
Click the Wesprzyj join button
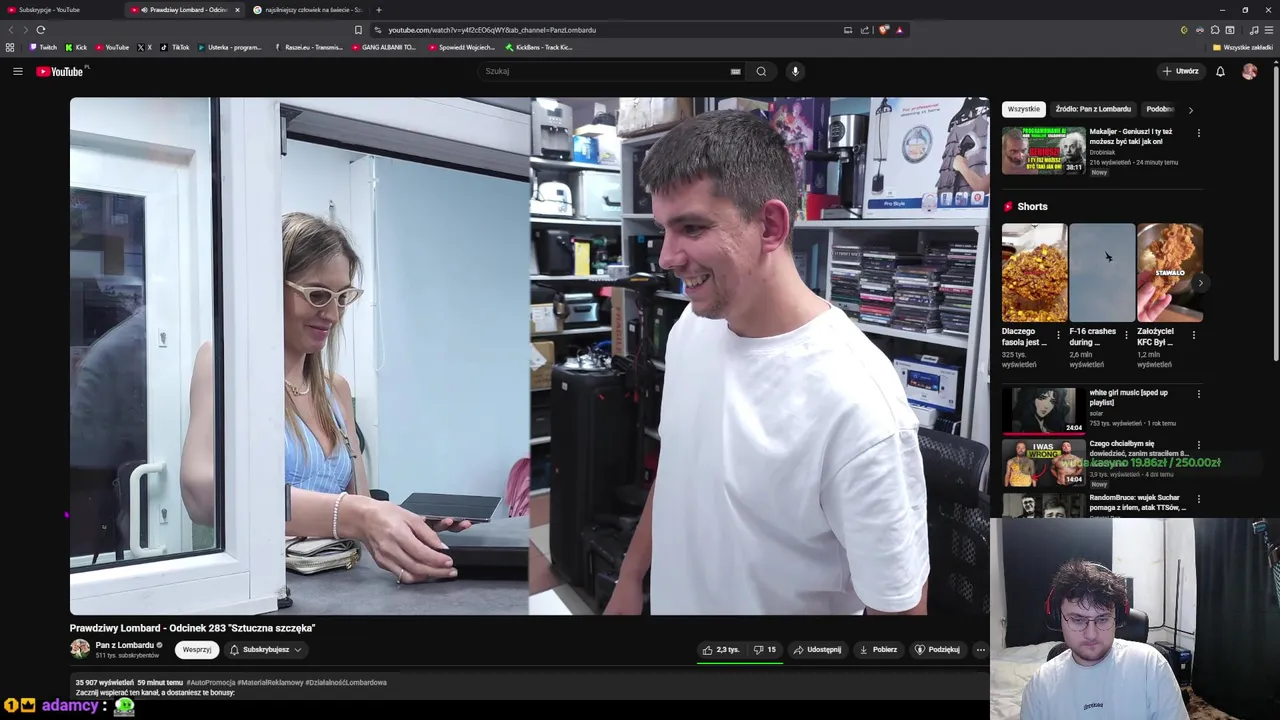[x=196, y=649]
